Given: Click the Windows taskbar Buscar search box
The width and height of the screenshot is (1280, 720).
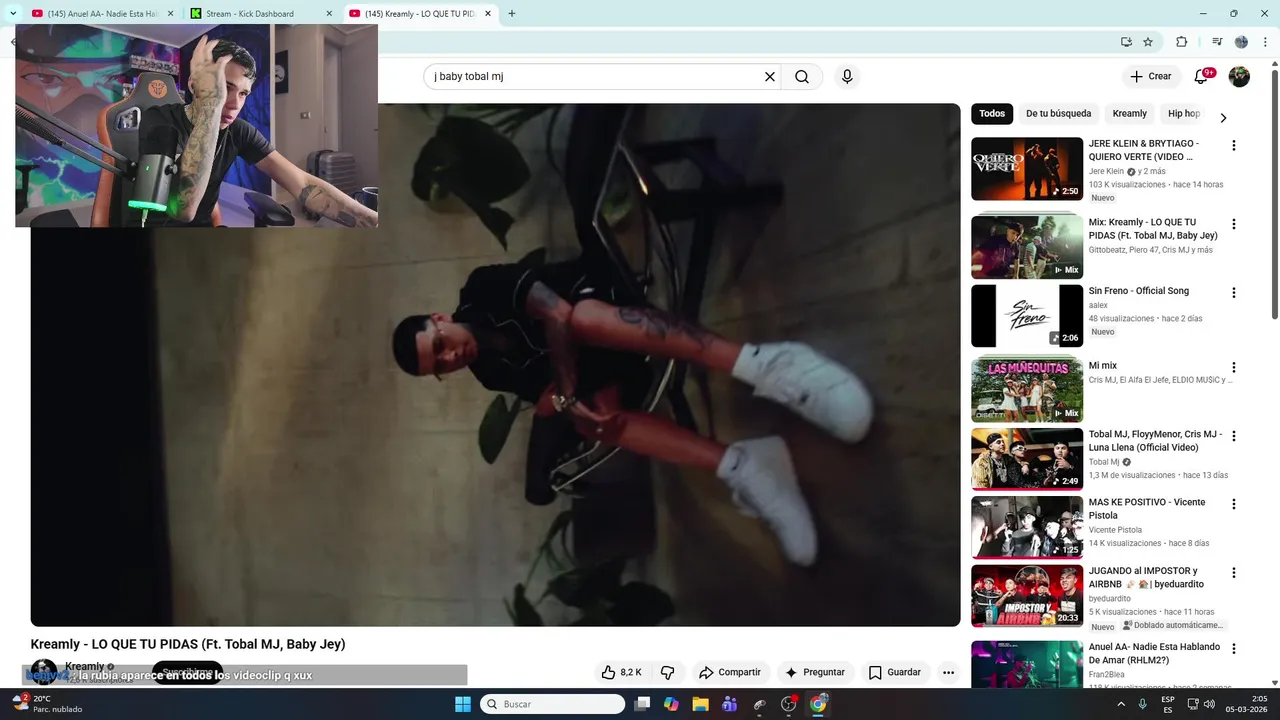Looking at the screenshot, I should pyautogui.click(x=552, y=704).
